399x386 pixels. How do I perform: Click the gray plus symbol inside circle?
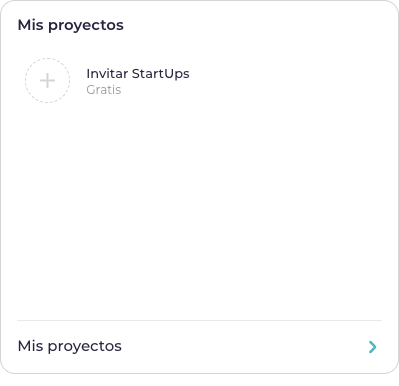[47, 81]
